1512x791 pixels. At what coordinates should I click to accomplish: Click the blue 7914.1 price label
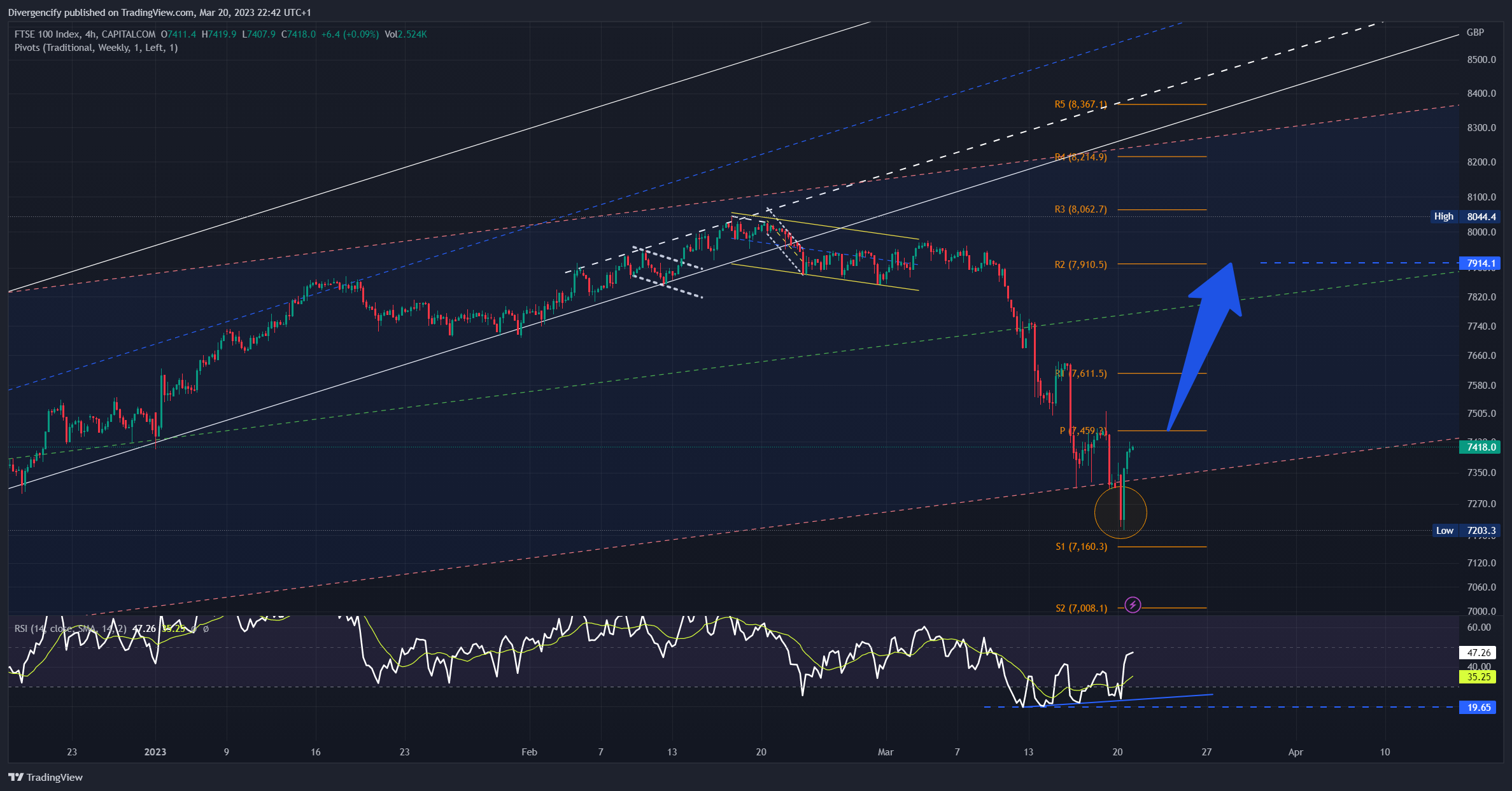[x=1480, y=263]
